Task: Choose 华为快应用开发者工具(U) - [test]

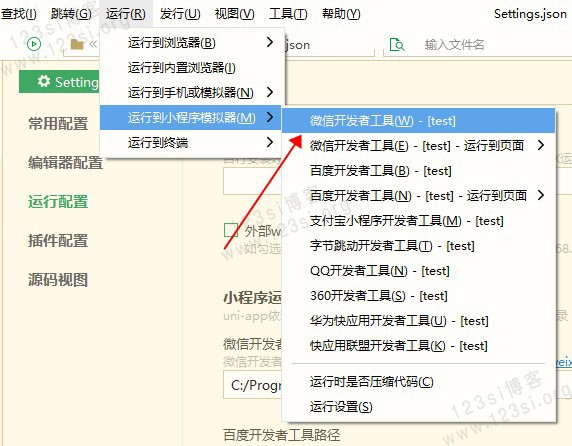Action: click(418, 321)
